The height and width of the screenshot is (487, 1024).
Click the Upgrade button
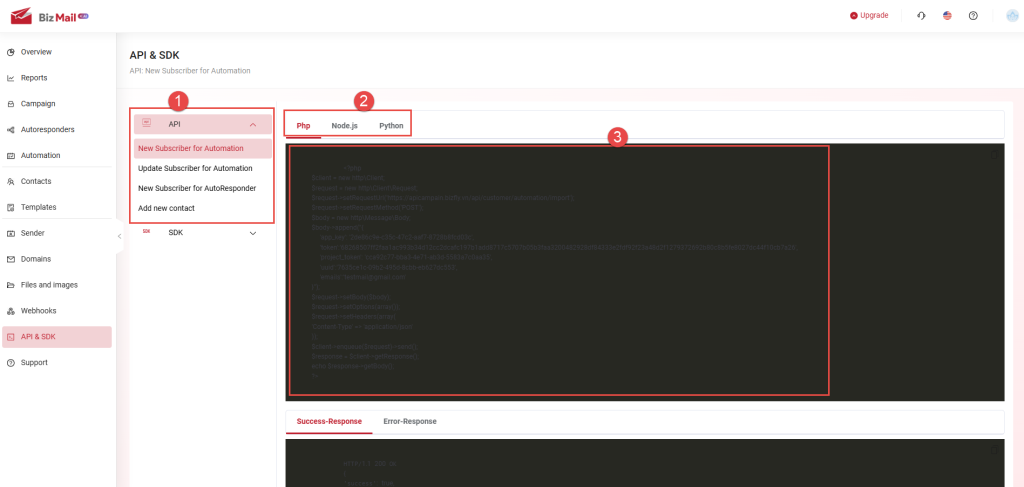point(868,16)
